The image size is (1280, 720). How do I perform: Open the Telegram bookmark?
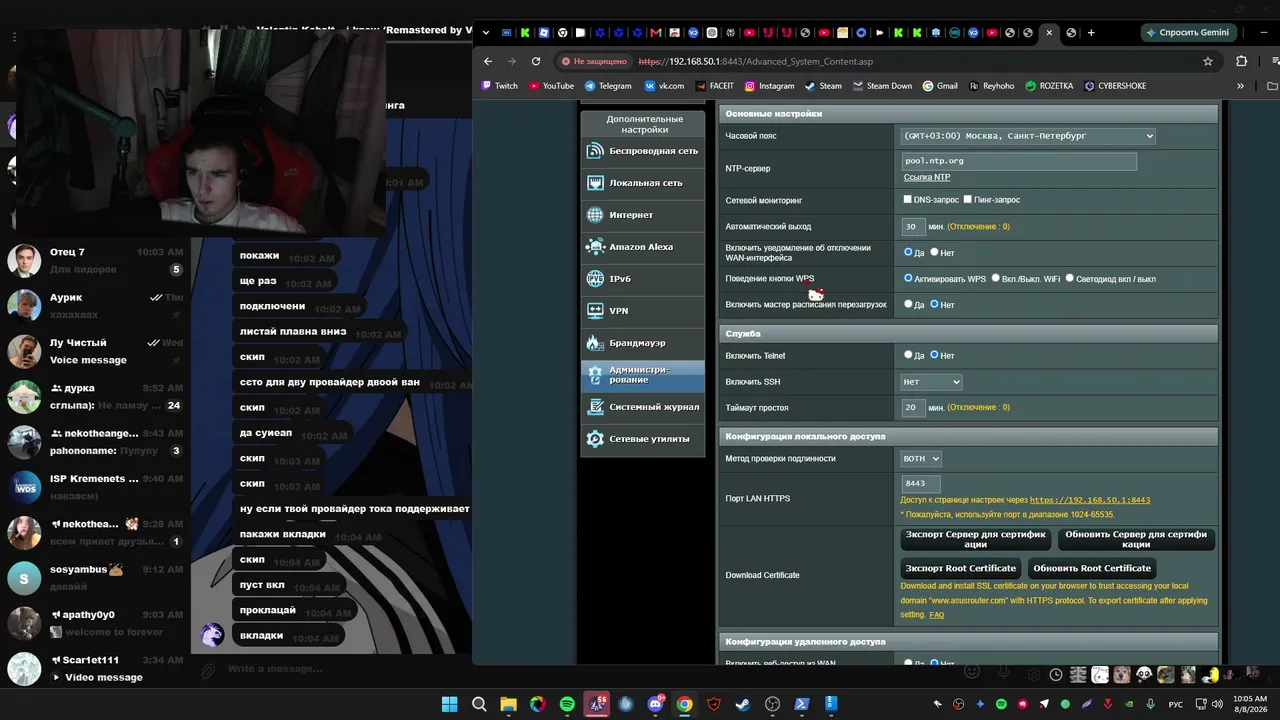pyautogui.click(x=608, y=86)
